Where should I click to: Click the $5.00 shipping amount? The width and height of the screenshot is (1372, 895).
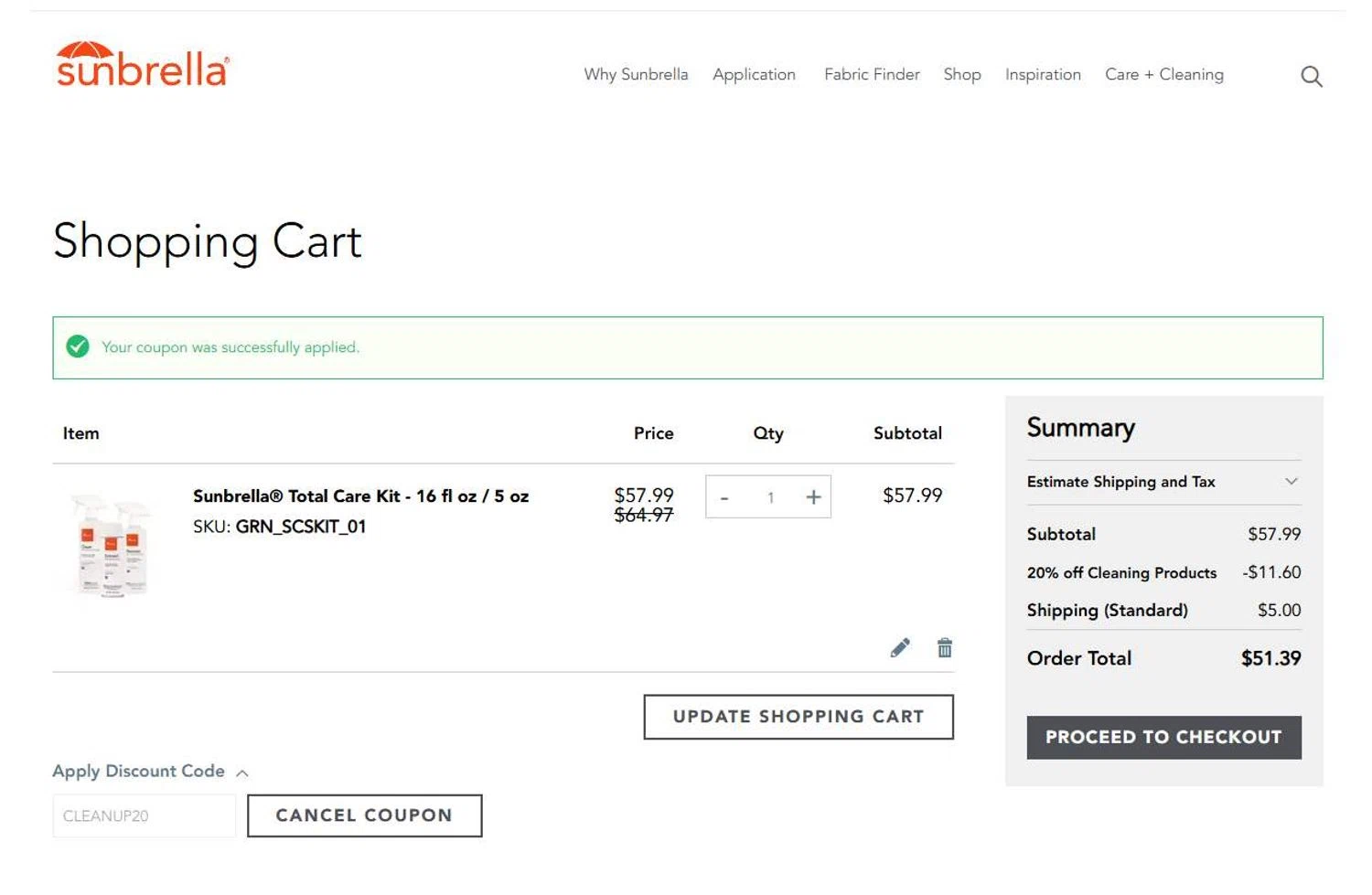coord(1279,610)
